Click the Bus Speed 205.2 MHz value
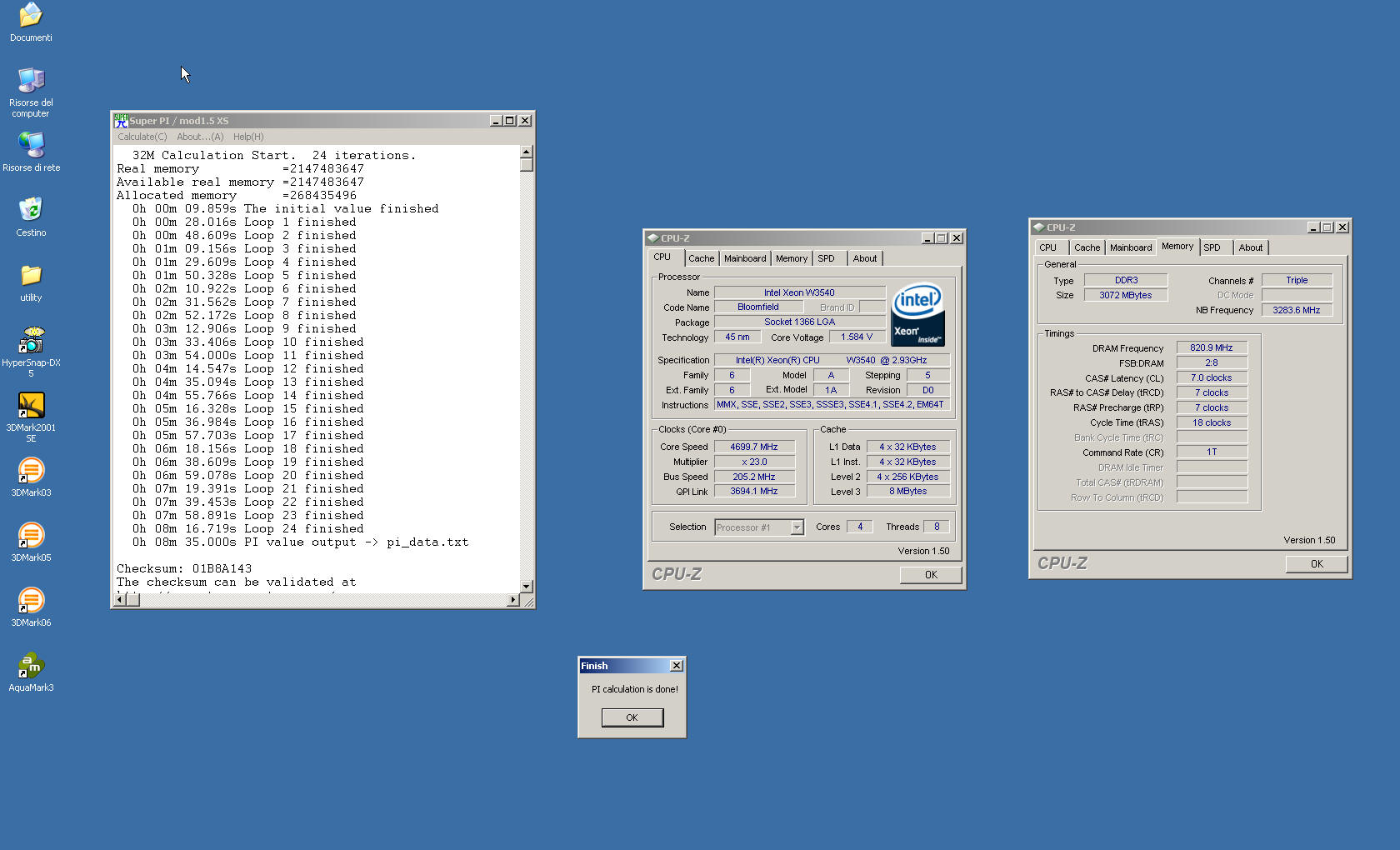Screen dimensions: 1400x850 (x=754, y=477)
